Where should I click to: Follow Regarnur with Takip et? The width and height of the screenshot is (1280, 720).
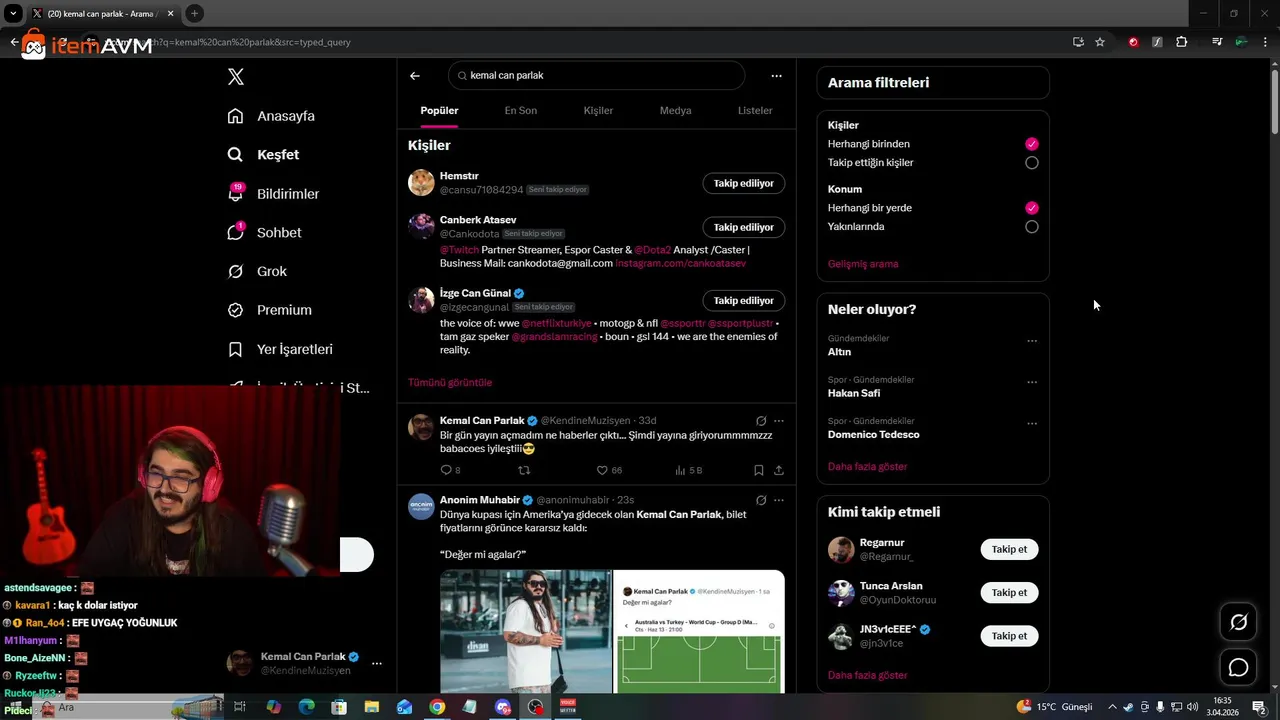coord(1009,550)
